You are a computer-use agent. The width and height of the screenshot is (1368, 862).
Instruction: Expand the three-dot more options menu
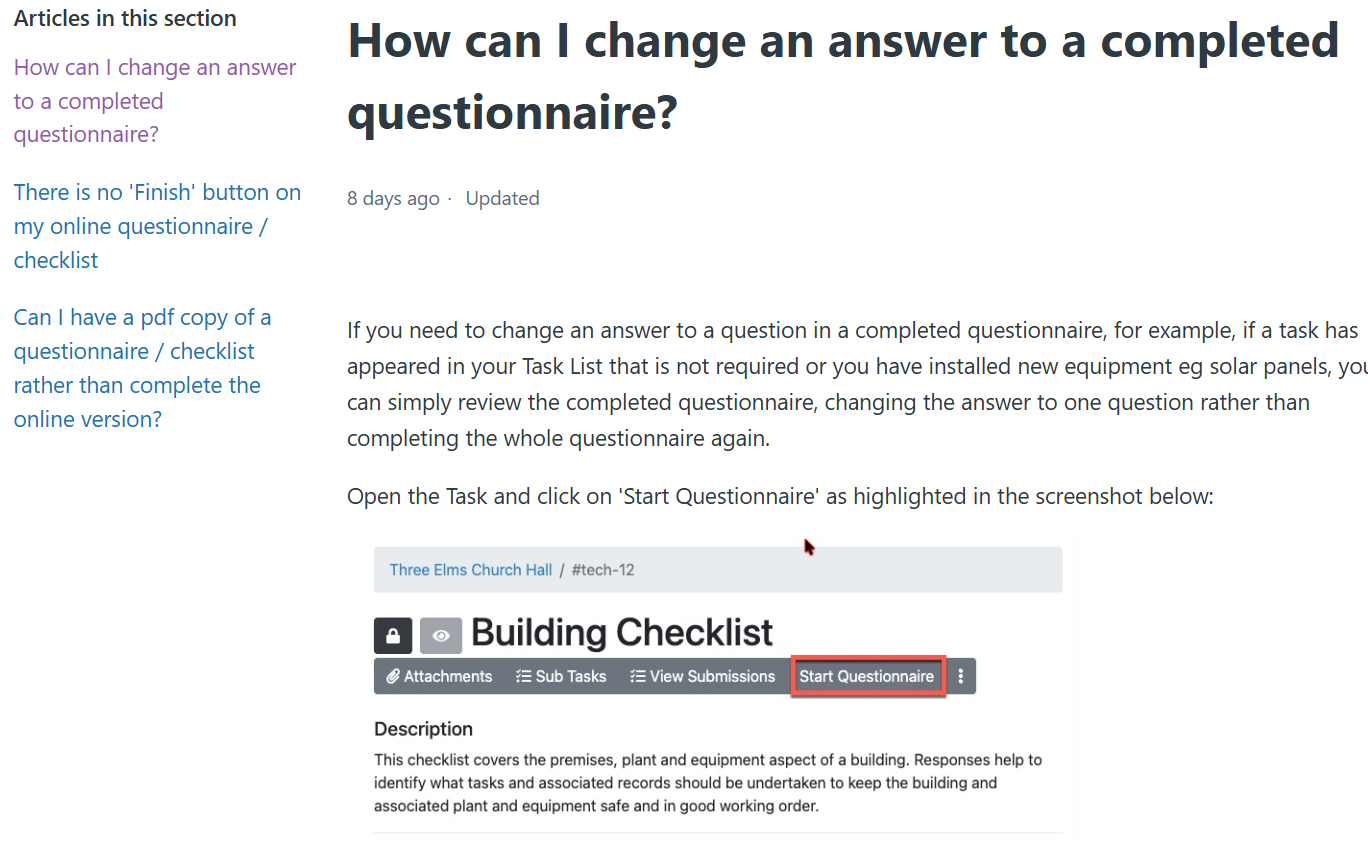pos(961,676)
